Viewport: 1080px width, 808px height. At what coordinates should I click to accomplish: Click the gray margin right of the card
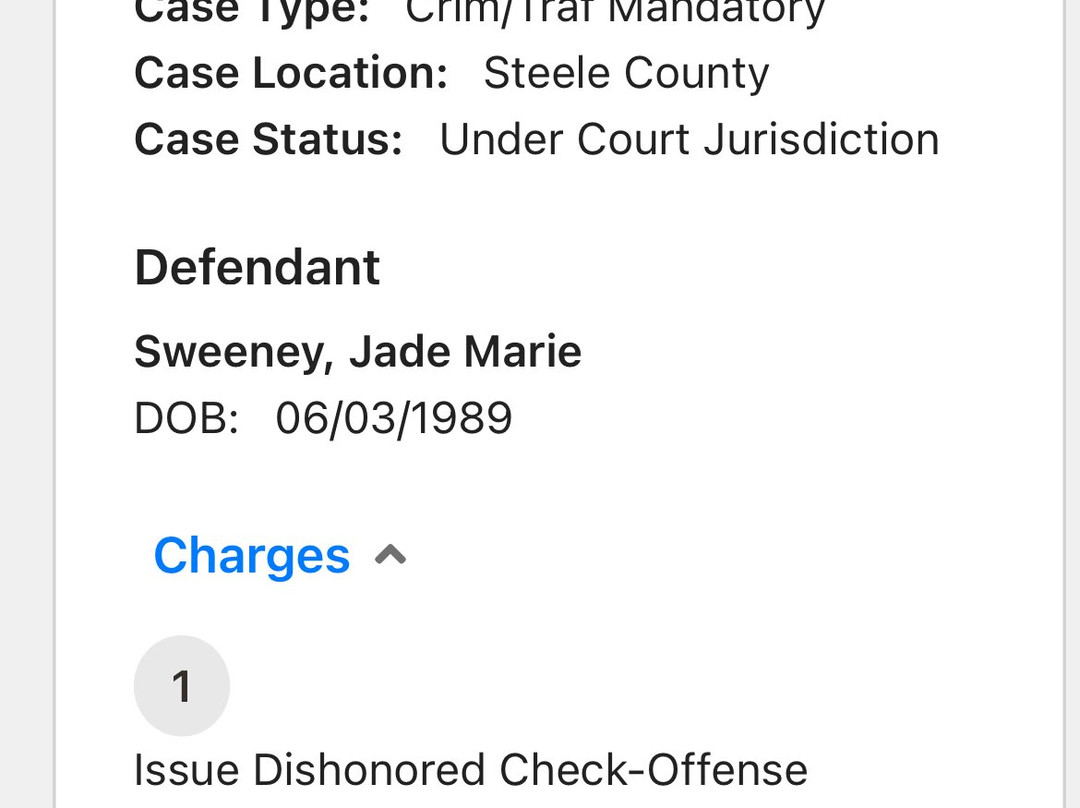1072,400
